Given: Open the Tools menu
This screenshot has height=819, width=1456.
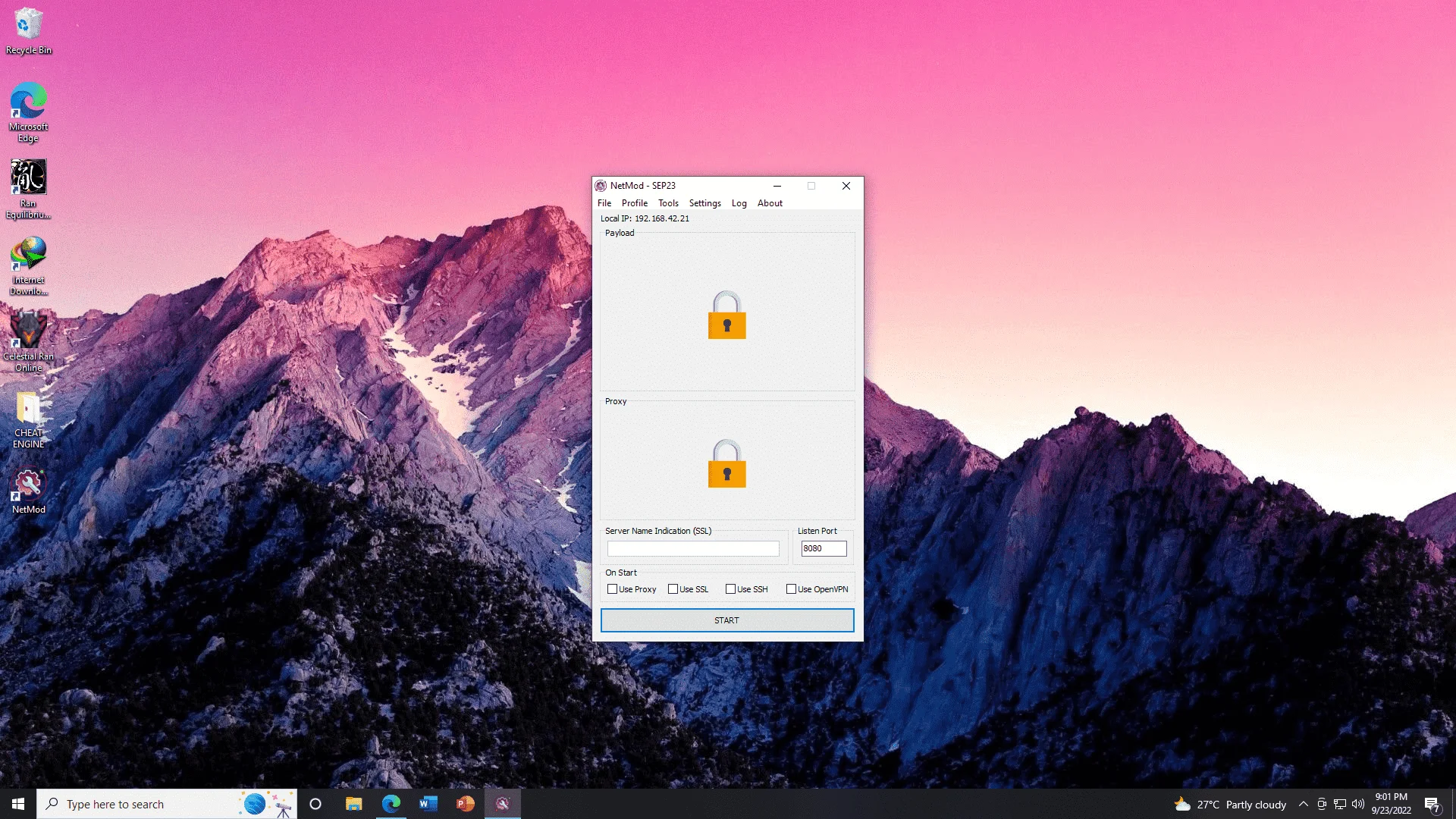Looking at the screenshot, I should pyautogui.click(x=668, y=203).
